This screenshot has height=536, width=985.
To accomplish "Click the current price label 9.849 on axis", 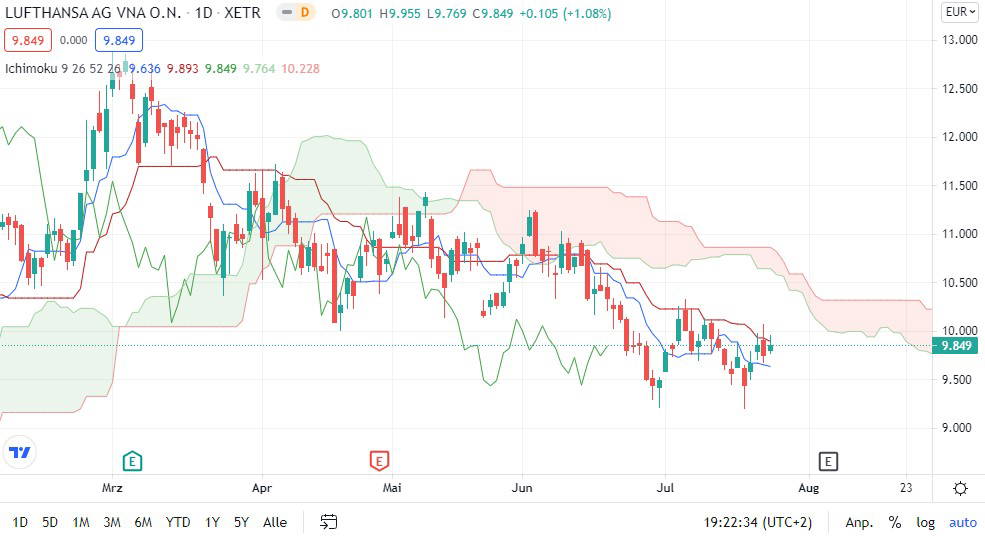I will pos(955,346).
